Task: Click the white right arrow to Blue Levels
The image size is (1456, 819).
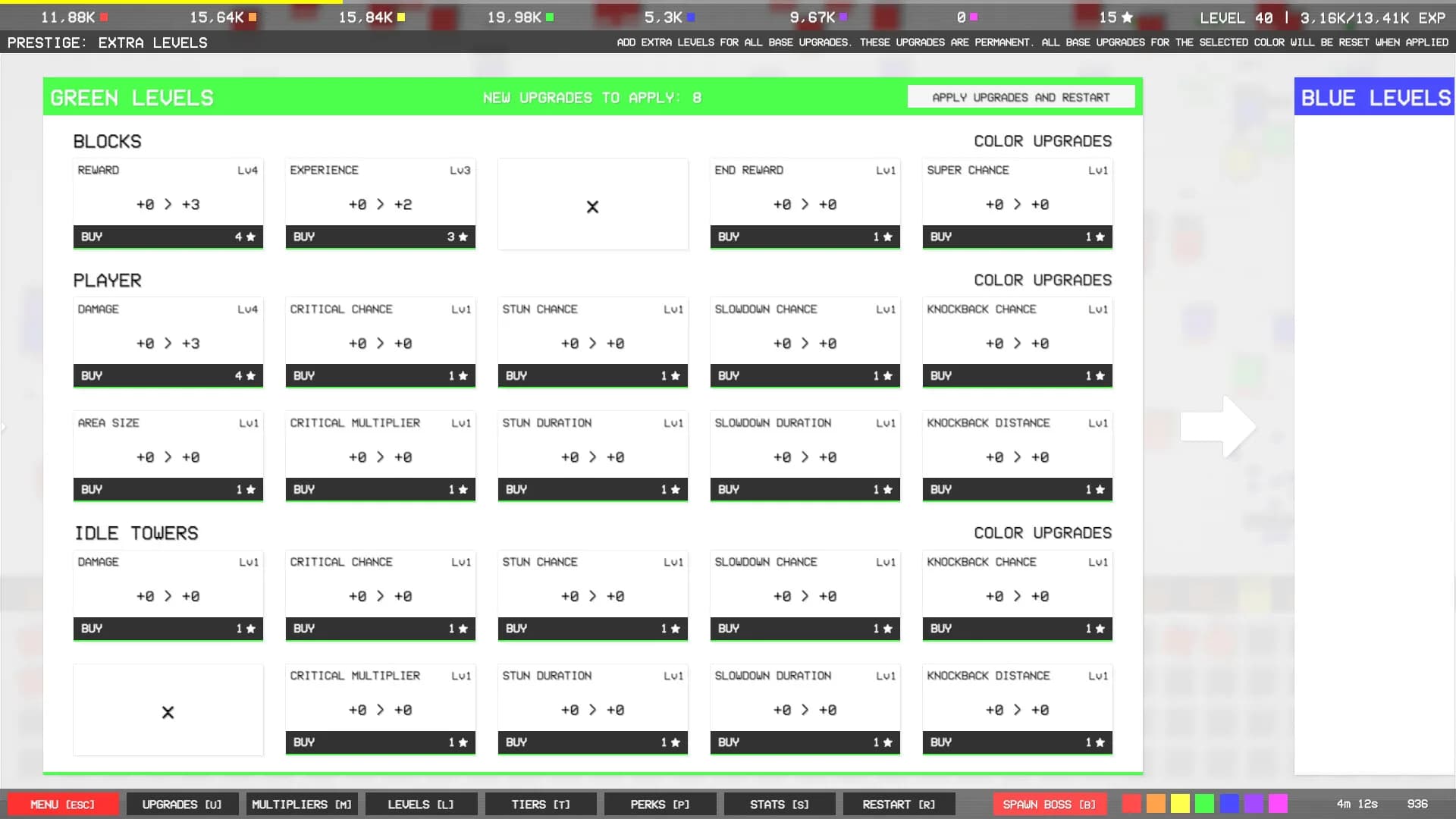Action: pos(1218,427)
